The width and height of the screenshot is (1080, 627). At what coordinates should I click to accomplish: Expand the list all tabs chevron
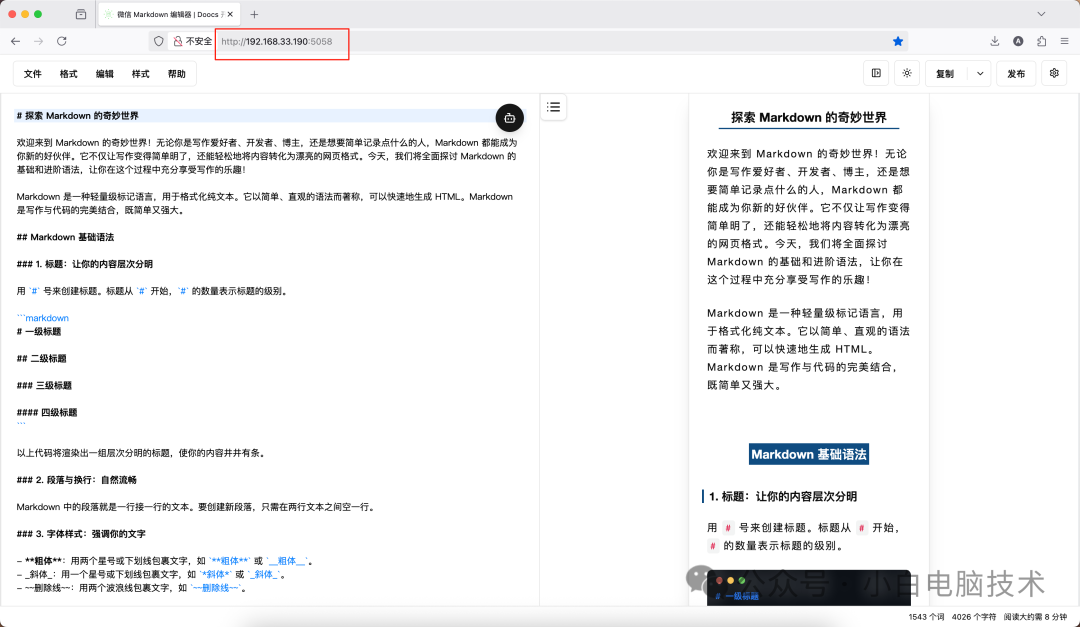(x=1041, y=14)
